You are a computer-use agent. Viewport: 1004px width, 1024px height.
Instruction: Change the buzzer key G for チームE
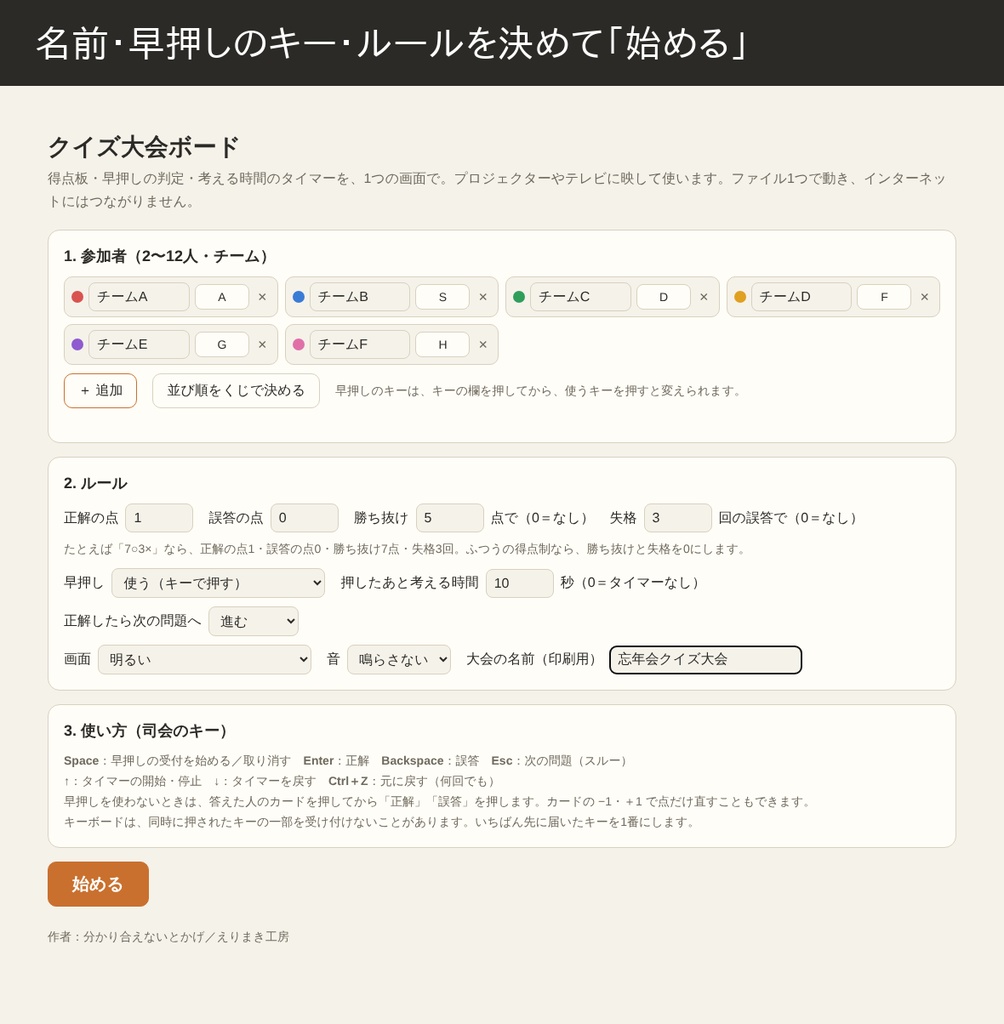coord(222,345)
